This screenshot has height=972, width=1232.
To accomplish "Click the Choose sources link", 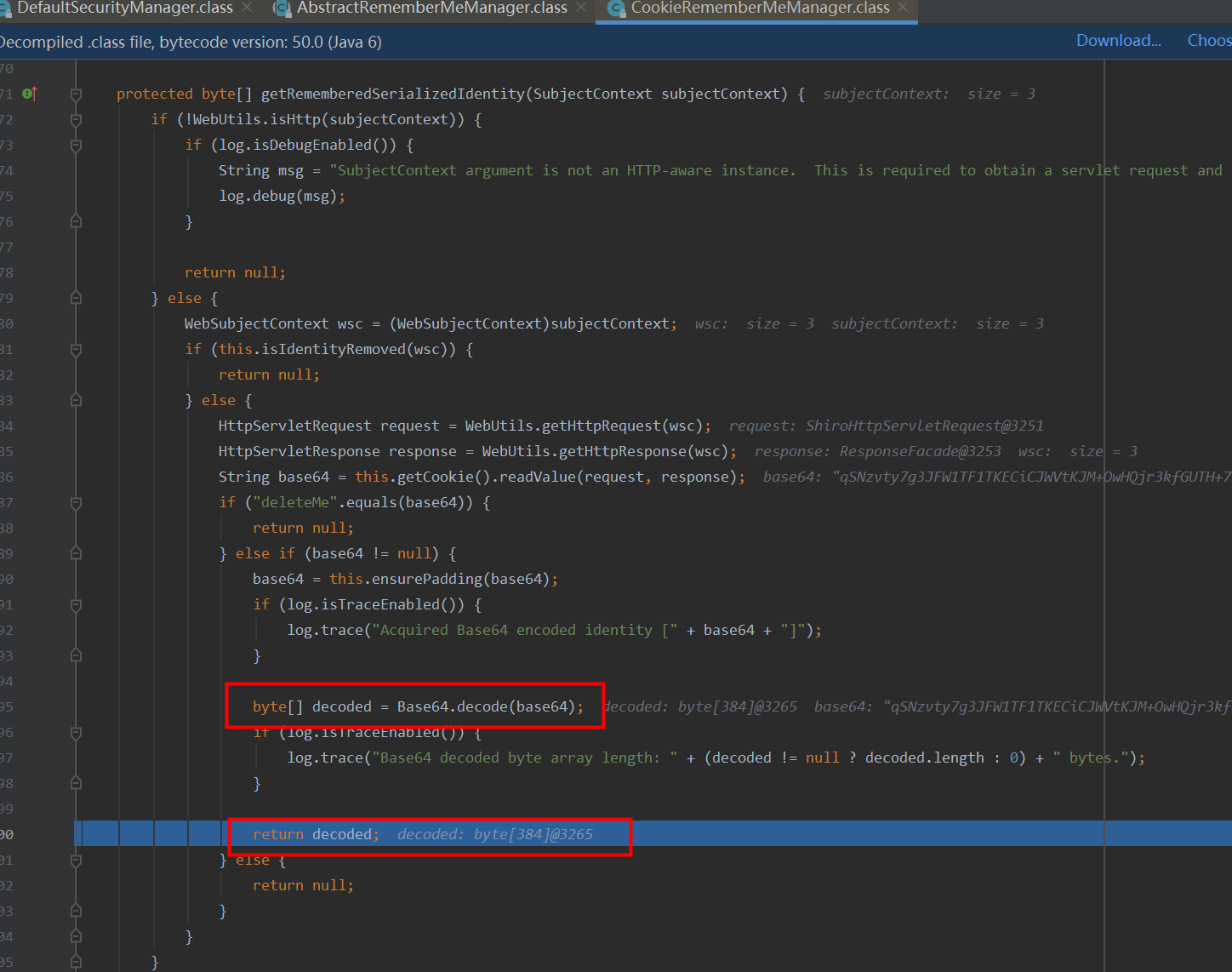I will tap(1209, 41).
